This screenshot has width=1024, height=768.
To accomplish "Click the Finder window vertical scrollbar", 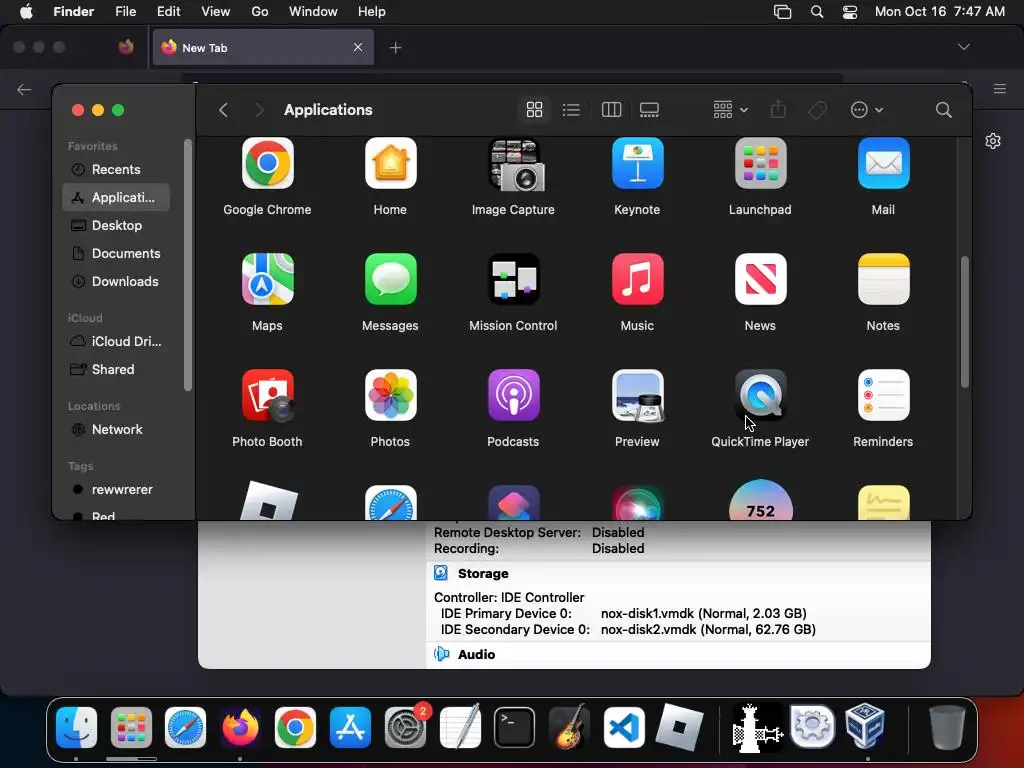I will tap(965, 322).
